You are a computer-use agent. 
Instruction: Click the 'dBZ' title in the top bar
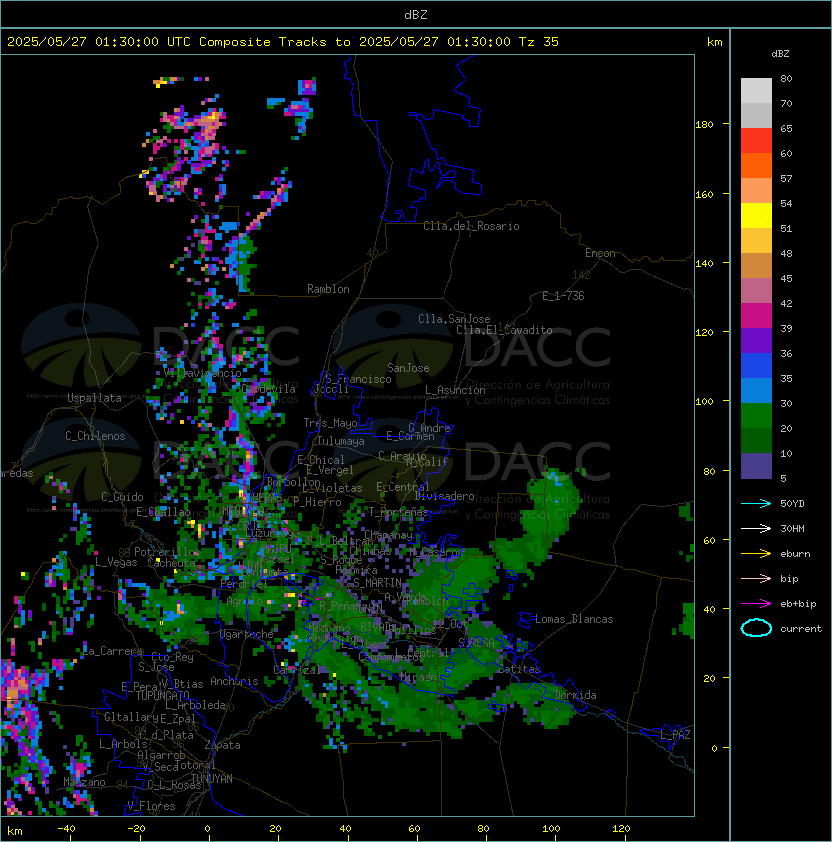[416, 14]
